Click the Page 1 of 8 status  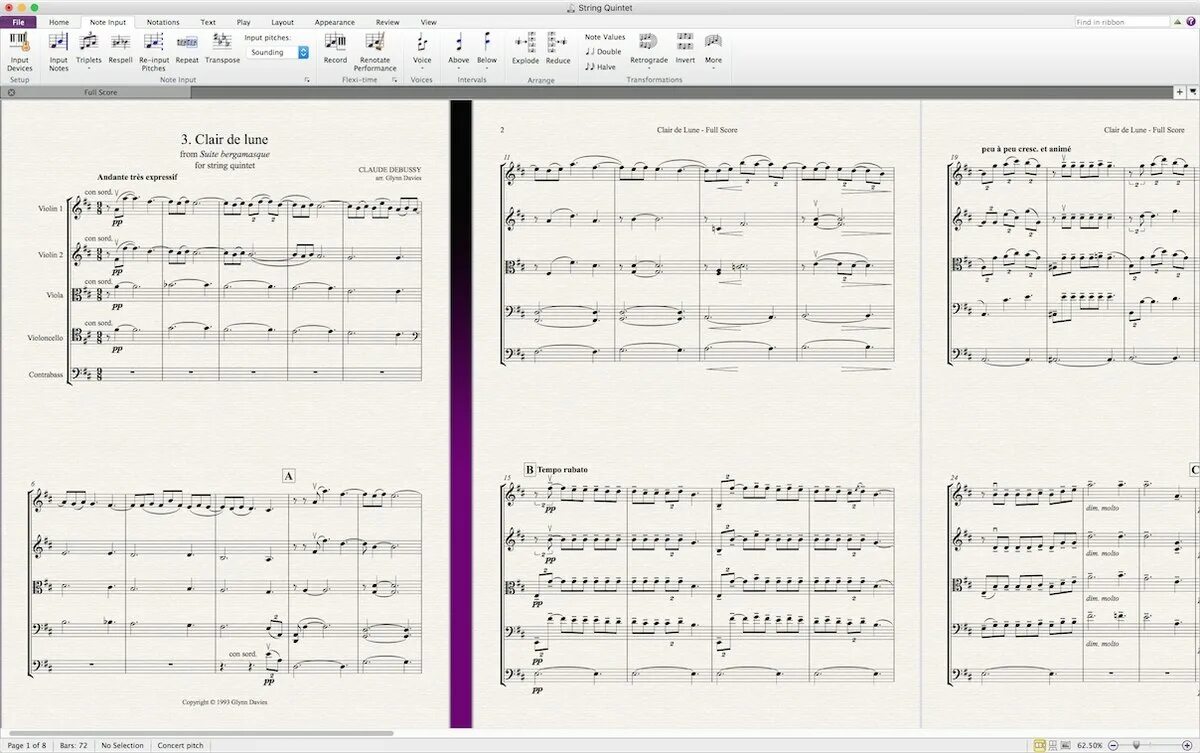point(26,745)
